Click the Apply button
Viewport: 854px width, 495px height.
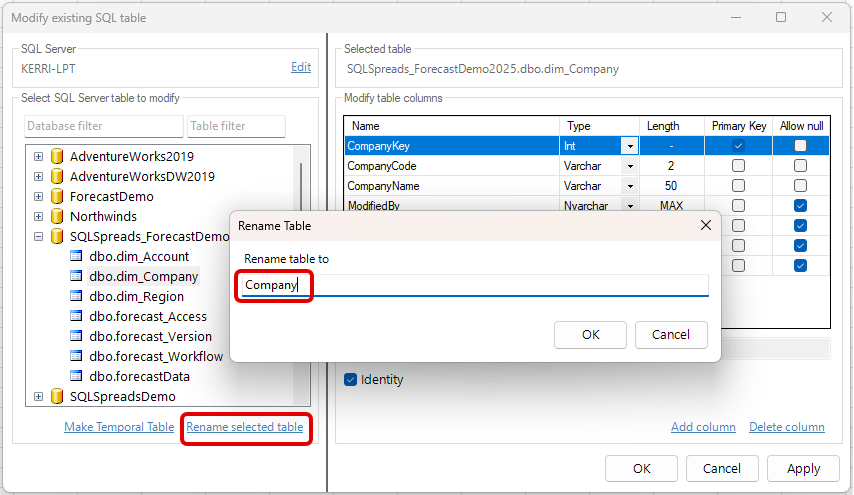click(x=803, y=468)
